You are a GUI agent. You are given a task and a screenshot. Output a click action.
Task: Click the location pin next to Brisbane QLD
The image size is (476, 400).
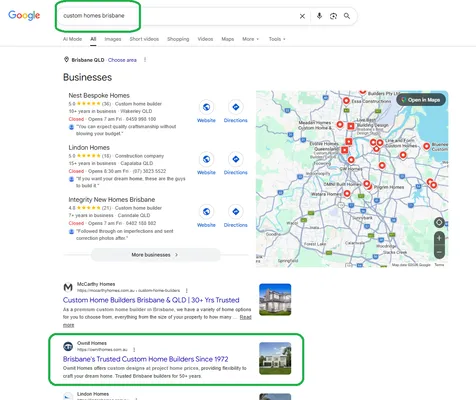[x=66, y=60]
